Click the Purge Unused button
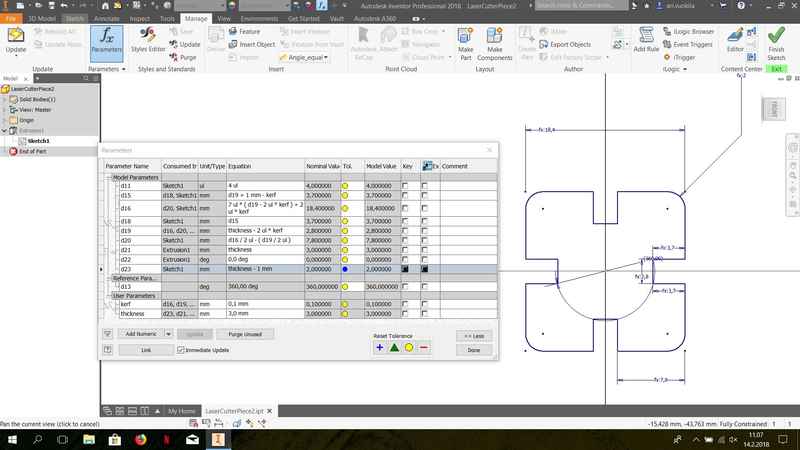 point(245,334)
